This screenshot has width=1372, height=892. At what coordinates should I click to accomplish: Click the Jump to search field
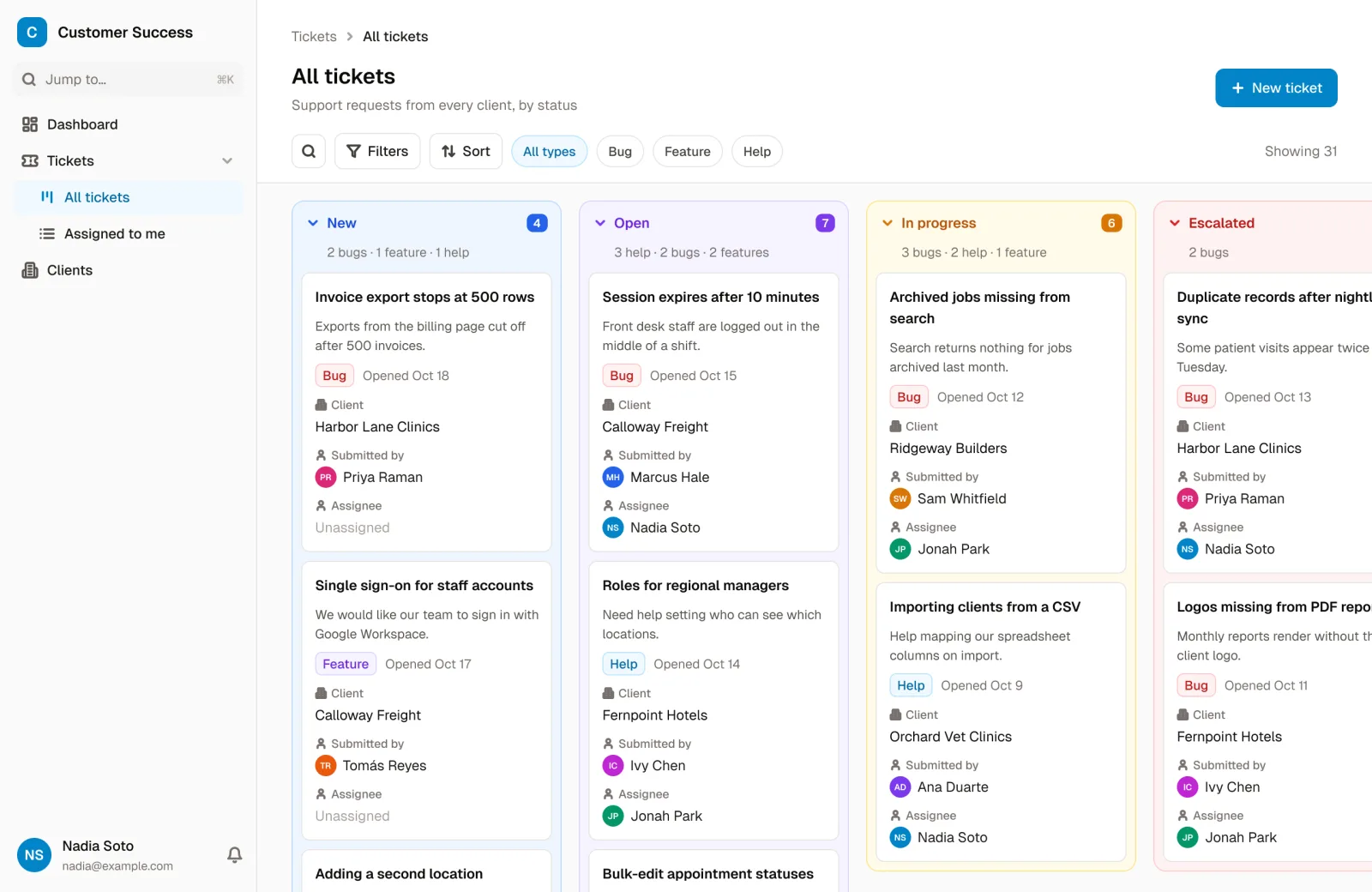click(x=129, y=80)
